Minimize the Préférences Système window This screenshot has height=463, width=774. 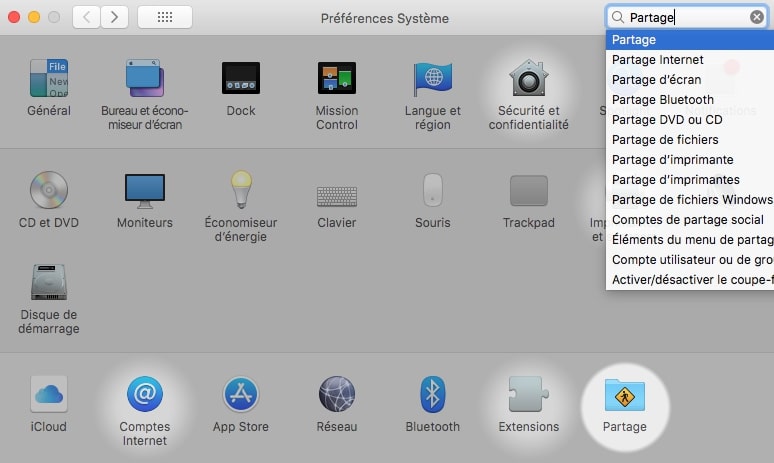[34, 17]
